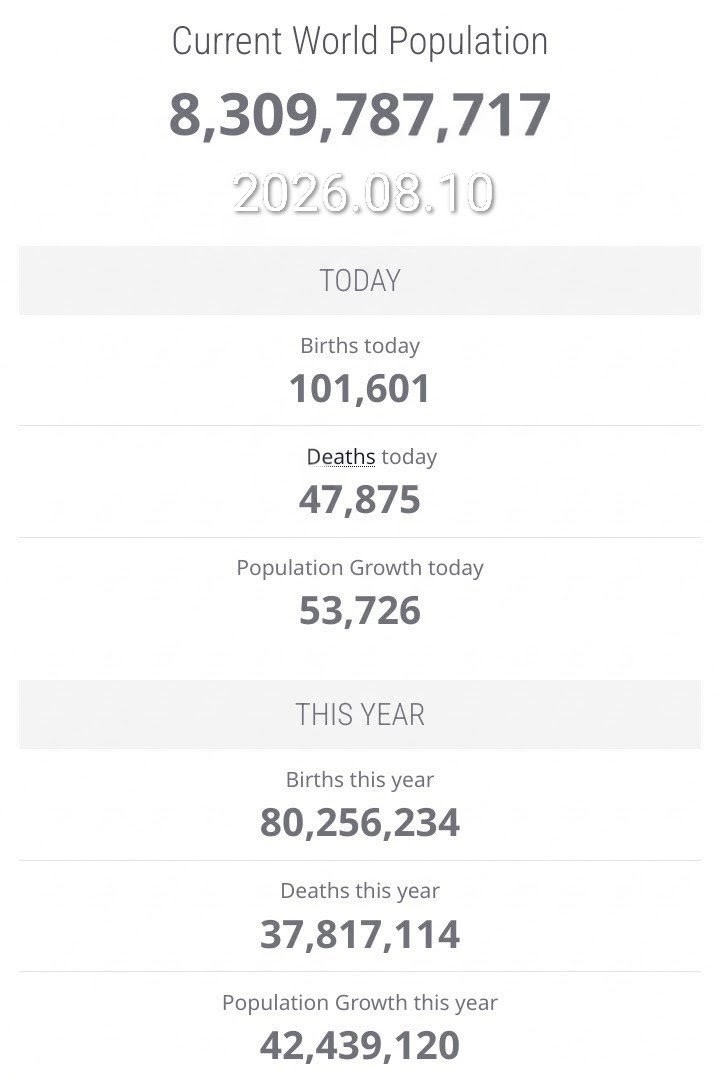Select the deaths today figure 47,875
Image resolution: width=720 pixels, height=1076 pixels.
pyautogui.click(x=360, y=500)
